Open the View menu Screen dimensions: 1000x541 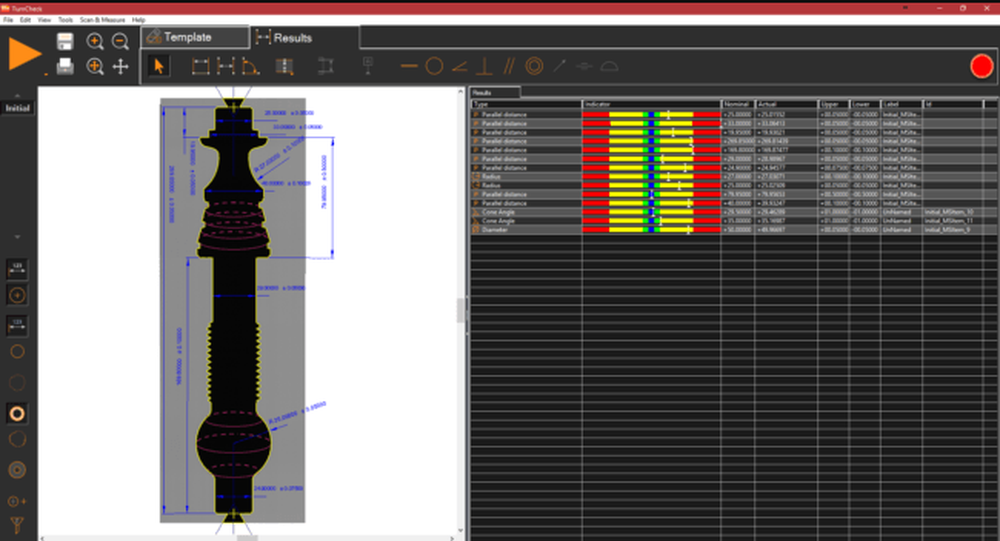[x=44, y=20]
